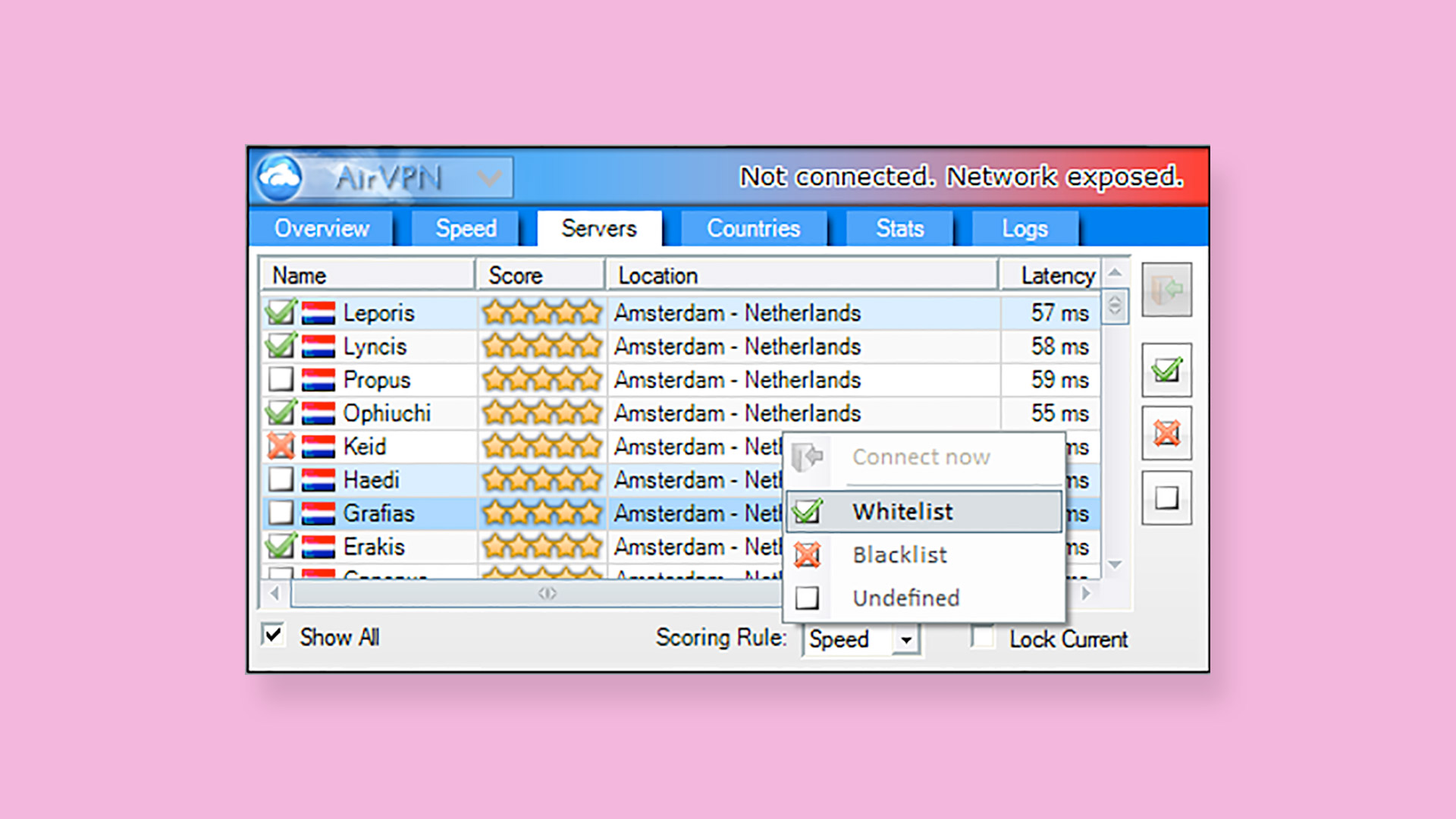Screen dimensions: 1456x819
Task: Toggle the whitelist checkbox for Ophiuchi
Action: click(x=281, y=412)
